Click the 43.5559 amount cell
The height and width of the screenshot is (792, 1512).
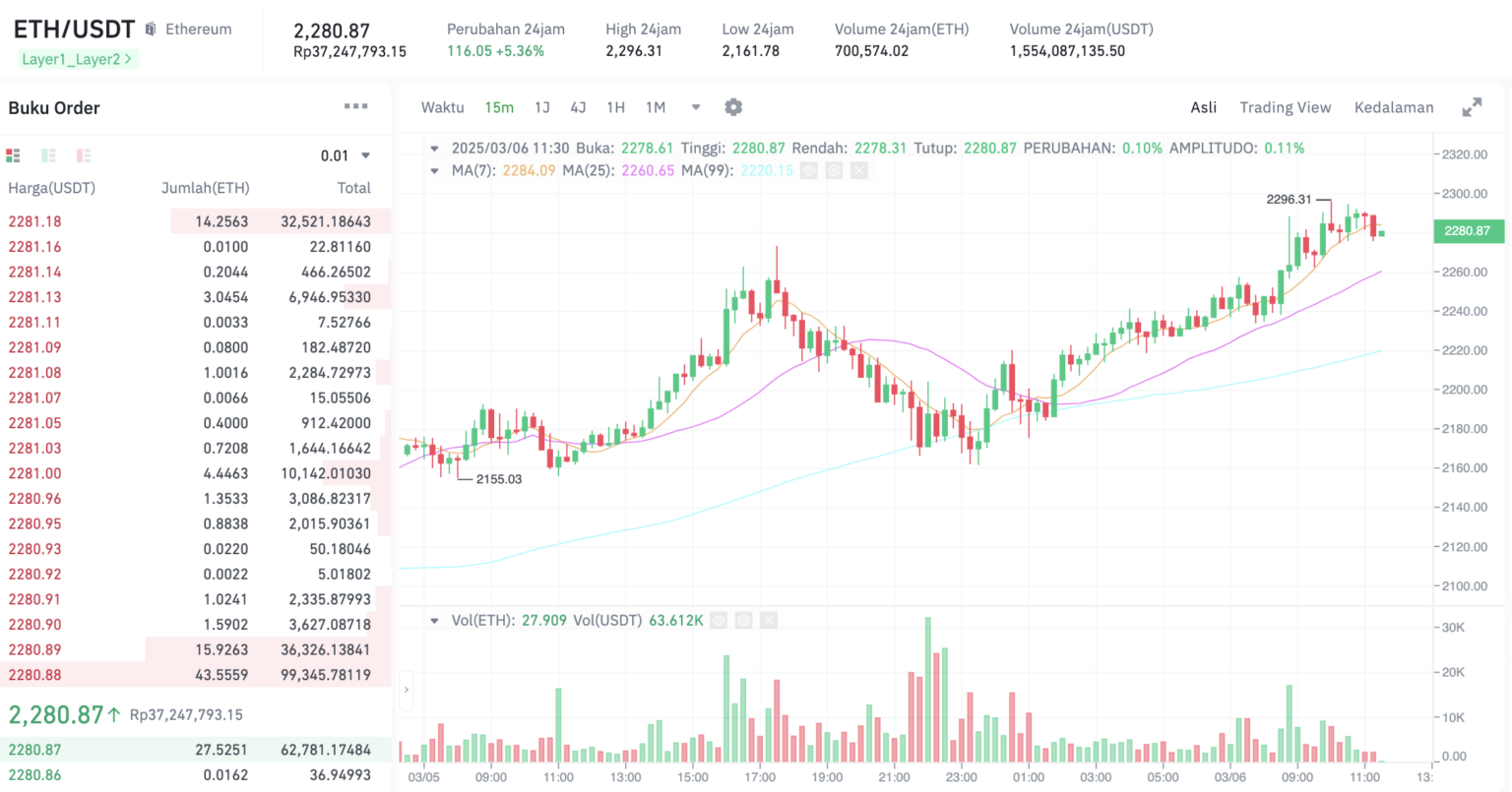(221, 675)
